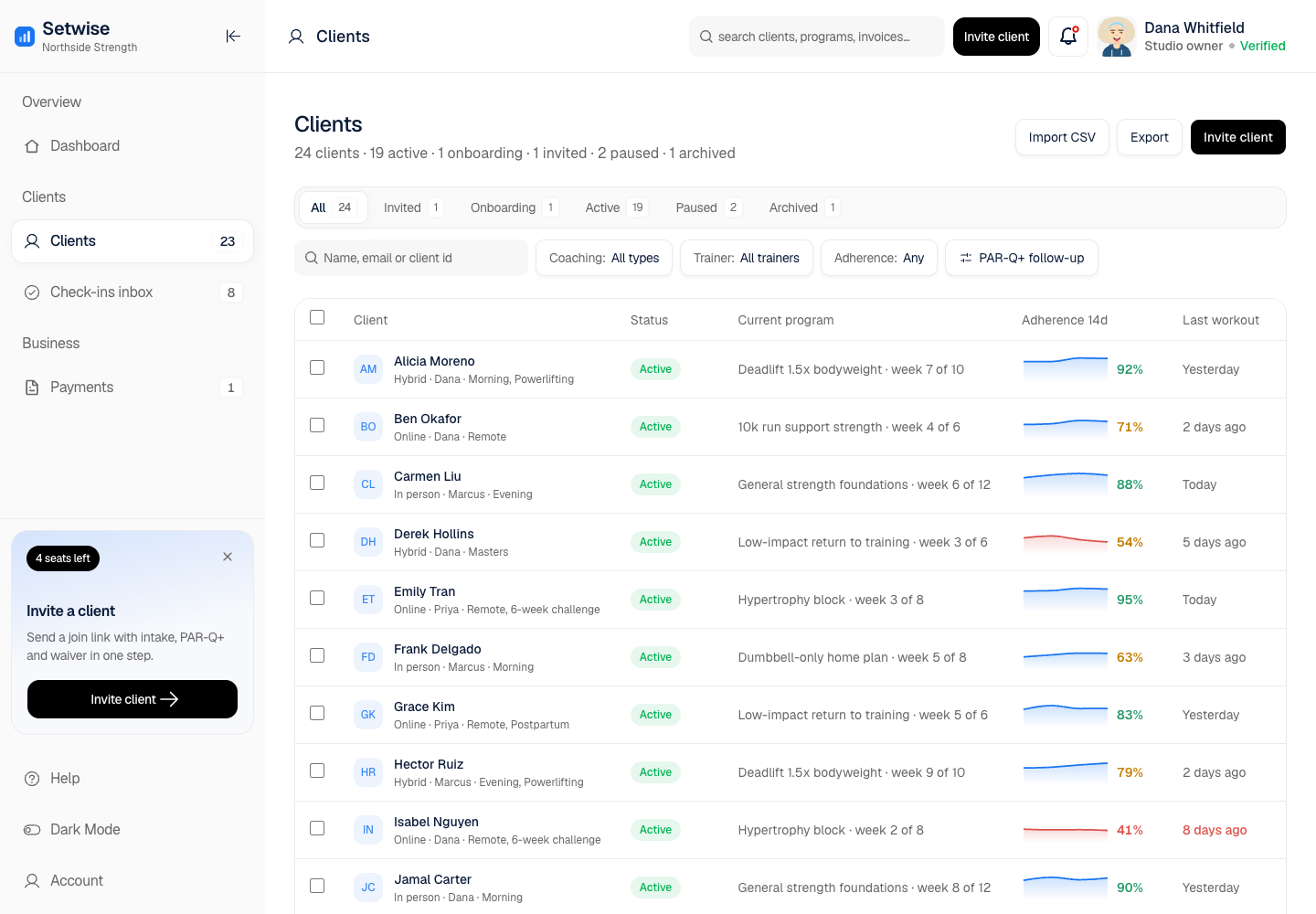Open the PAR-Q+ follow-up filter
Viewport: 1316px width, 914px height.
1022,258
